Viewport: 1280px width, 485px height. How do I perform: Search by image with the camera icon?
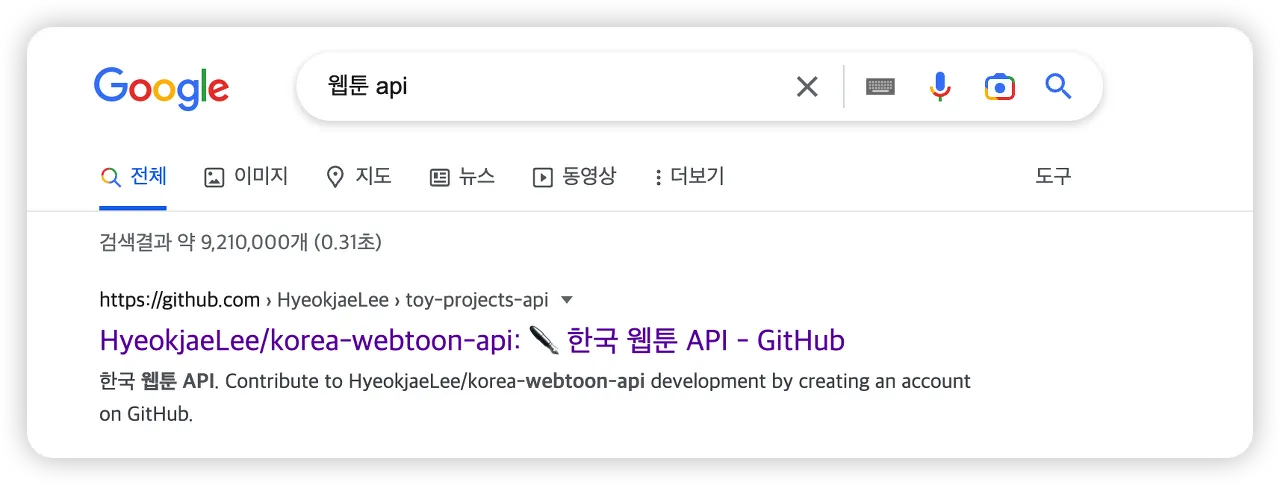coord(999,87)
